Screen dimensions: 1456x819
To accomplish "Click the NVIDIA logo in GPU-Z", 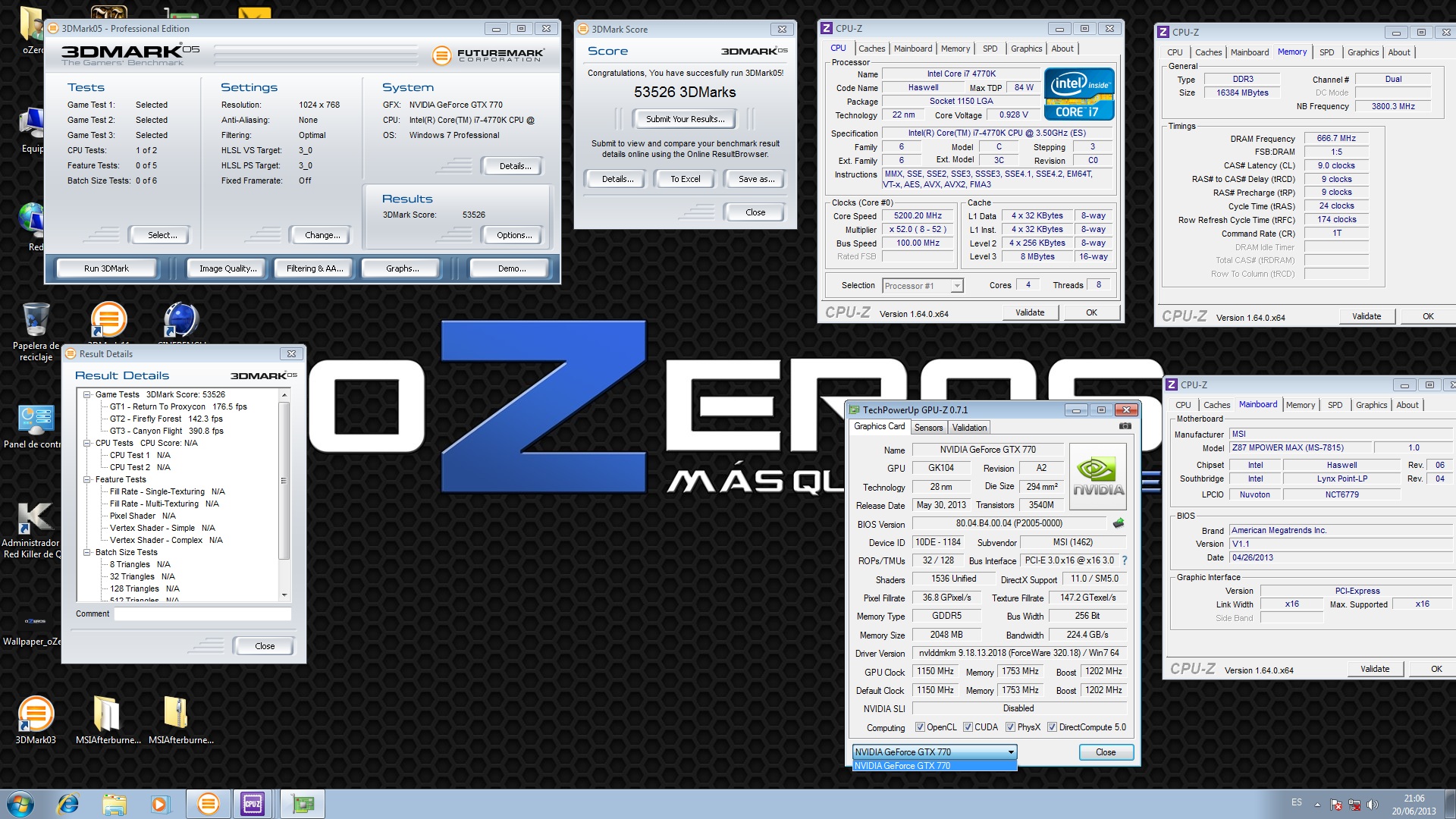I will click(x=1098, y=476).
